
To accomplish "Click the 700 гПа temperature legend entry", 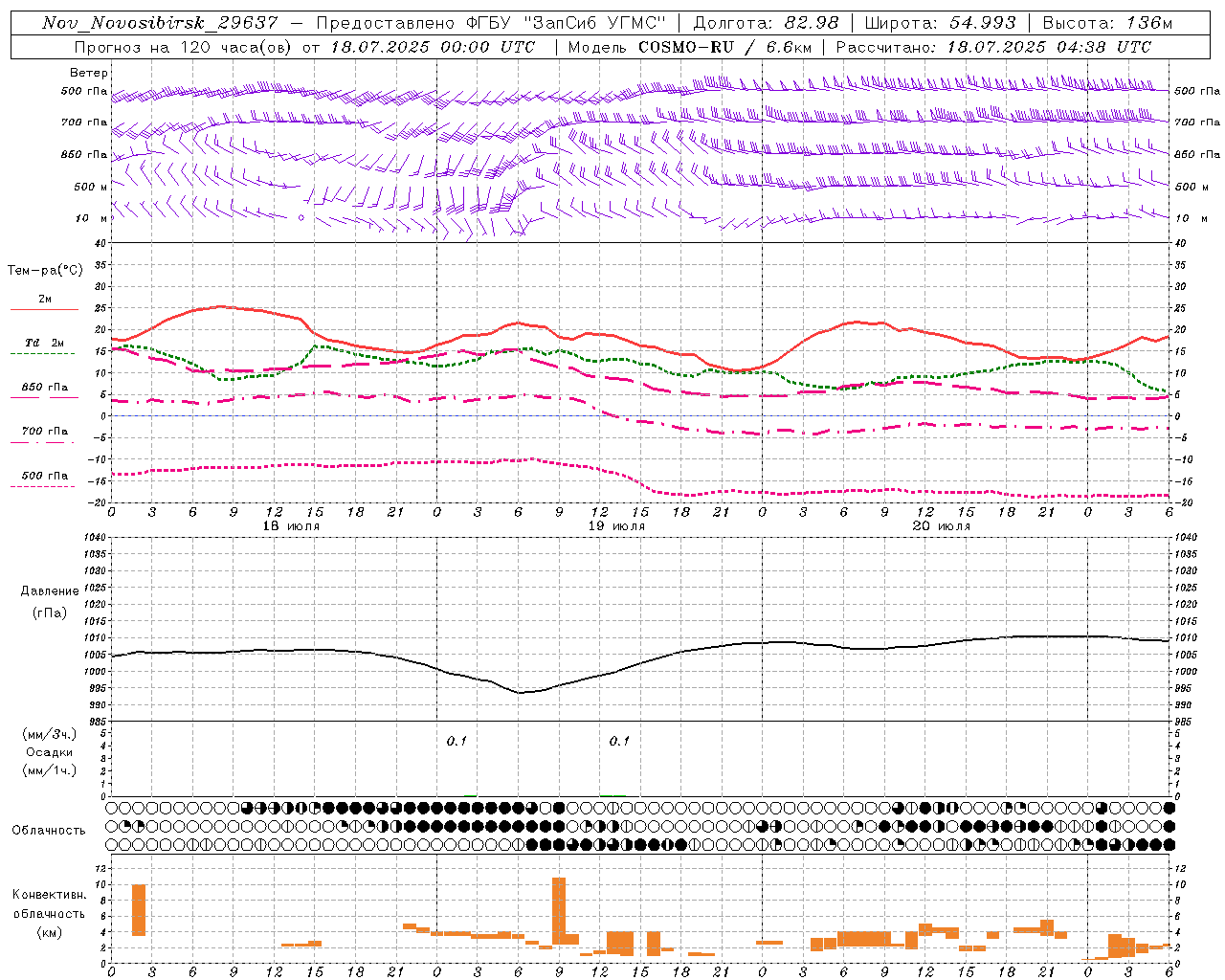I will click(x=45, y=432).
